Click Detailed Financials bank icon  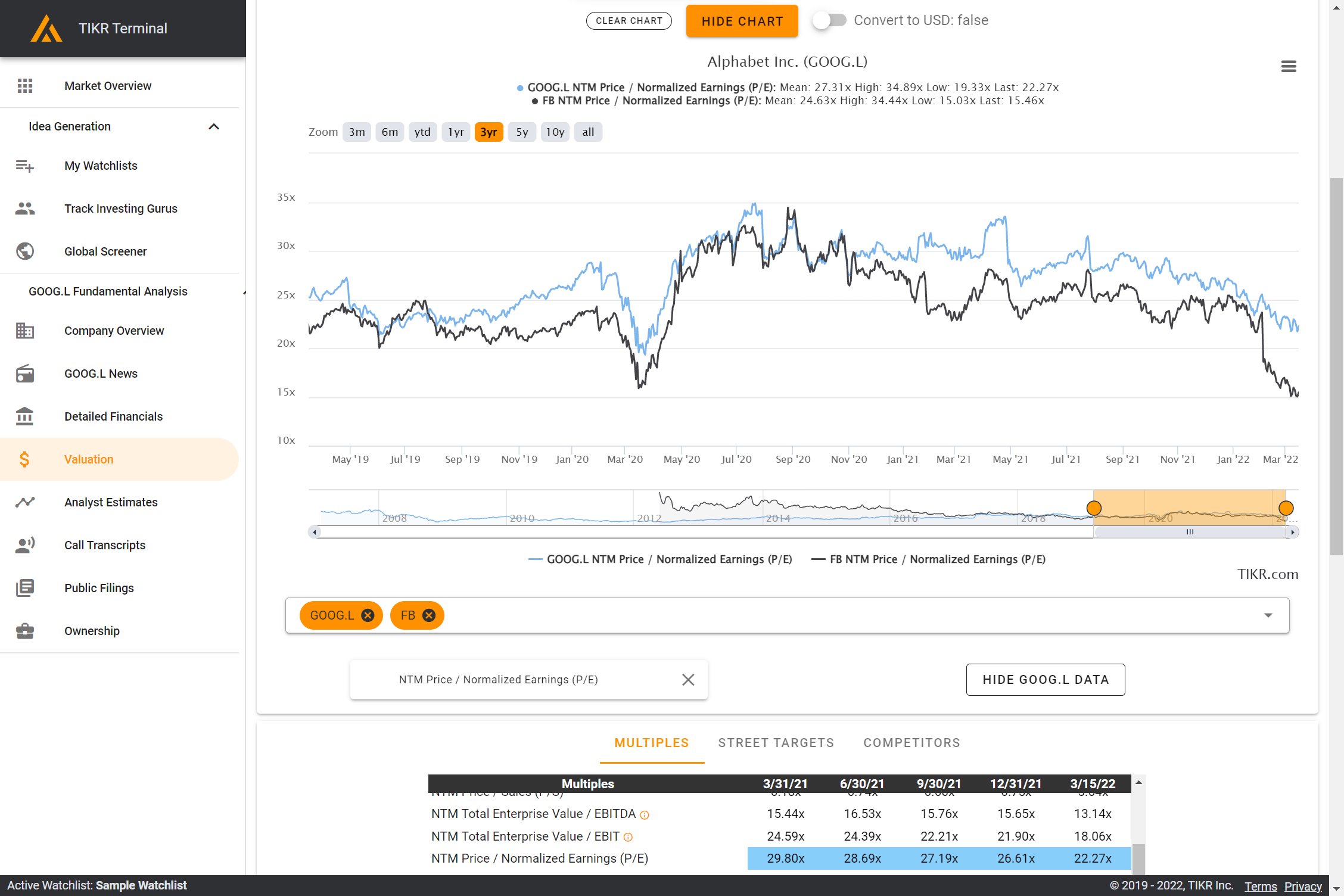click(25, 416)
